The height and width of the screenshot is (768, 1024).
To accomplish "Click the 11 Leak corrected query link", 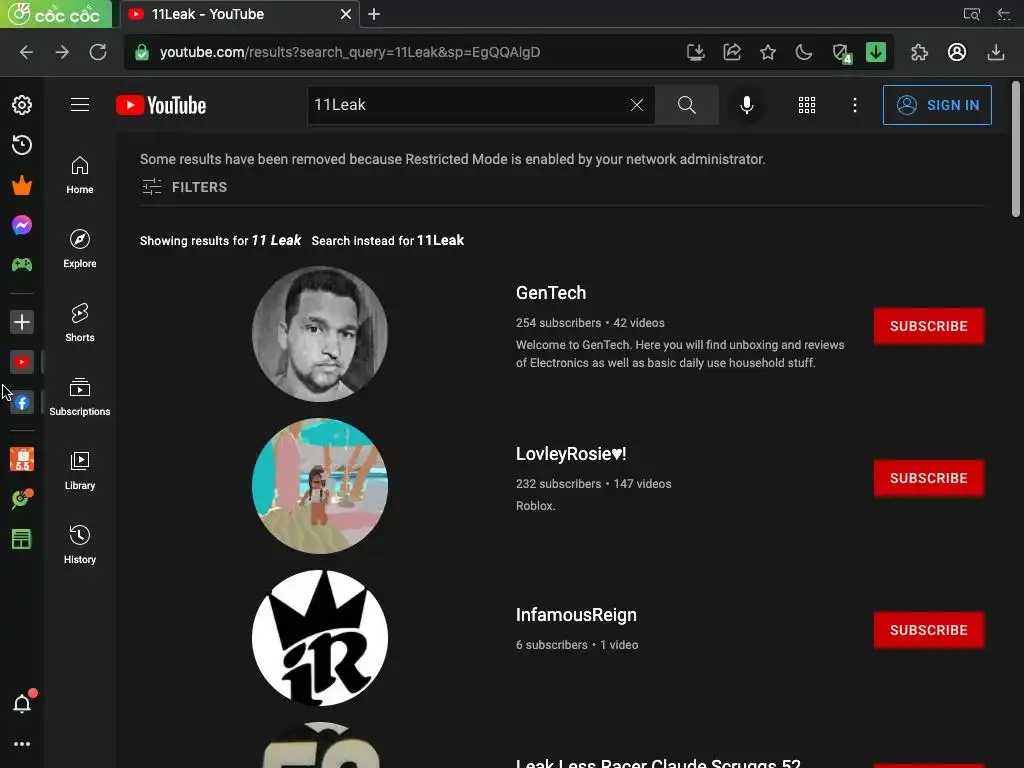I will click(276, 240).
